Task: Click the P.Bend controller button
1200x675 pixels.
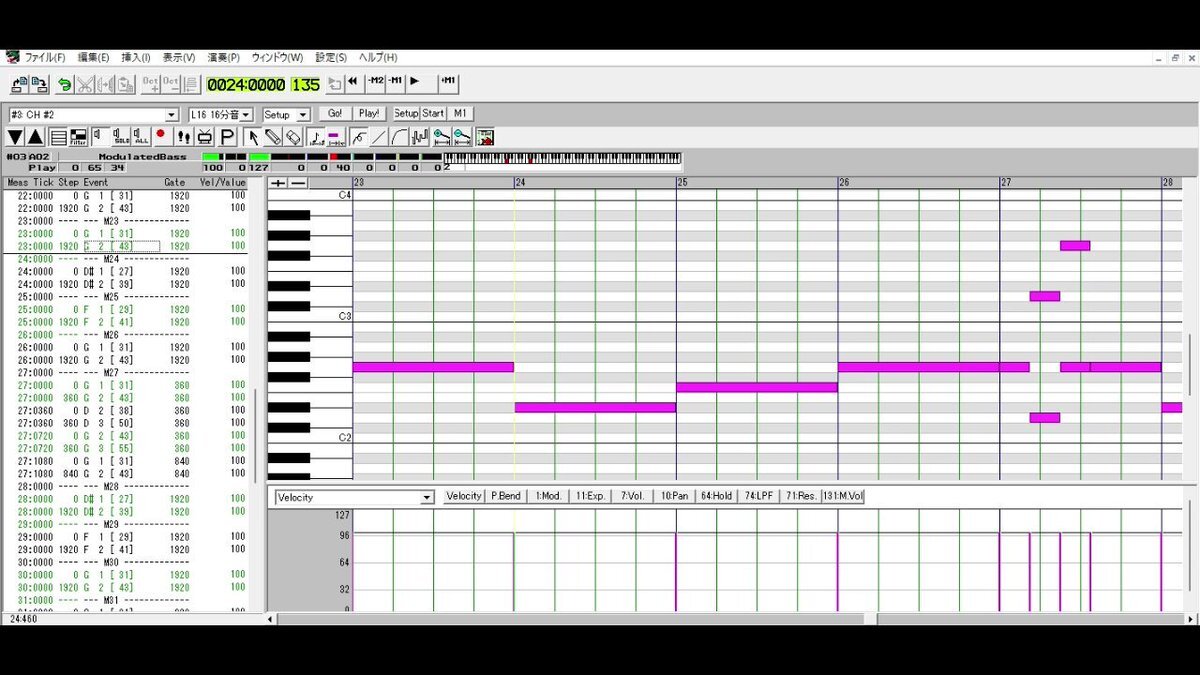Action: point(507,496)
